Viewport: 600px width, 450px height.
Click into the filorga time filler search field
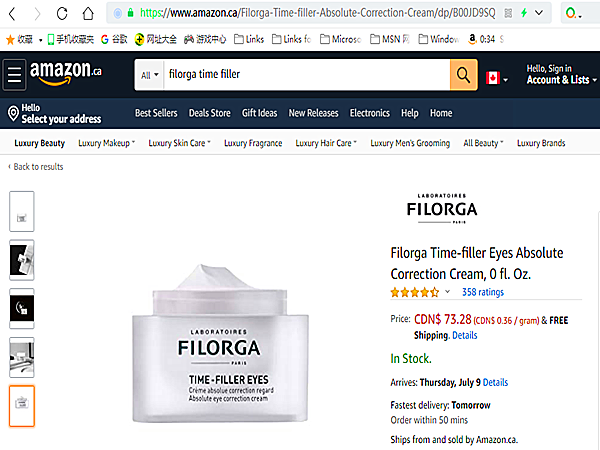307,75
